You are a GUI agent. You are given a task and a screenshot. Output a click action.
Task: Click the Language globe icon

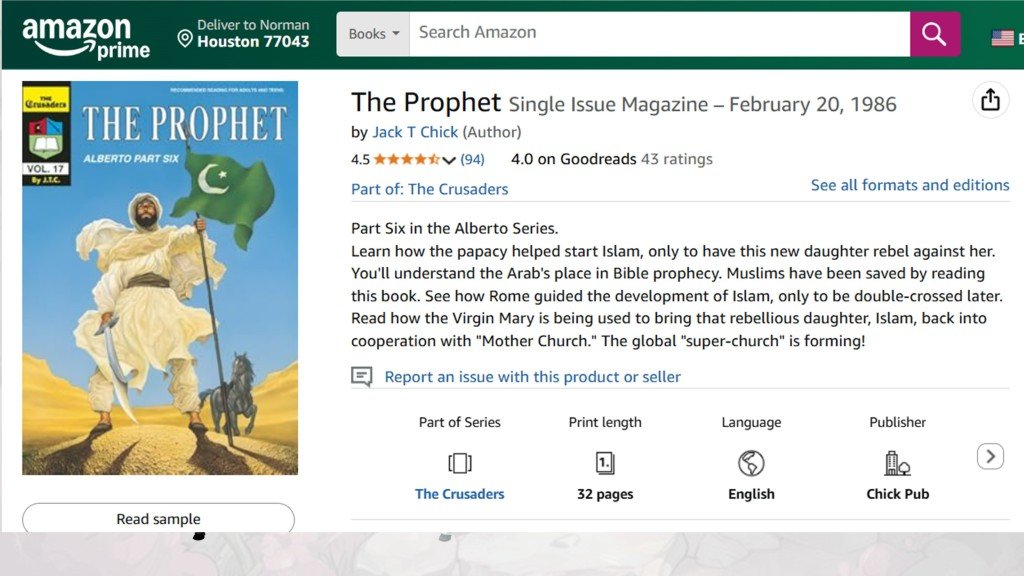coord(751,463)
